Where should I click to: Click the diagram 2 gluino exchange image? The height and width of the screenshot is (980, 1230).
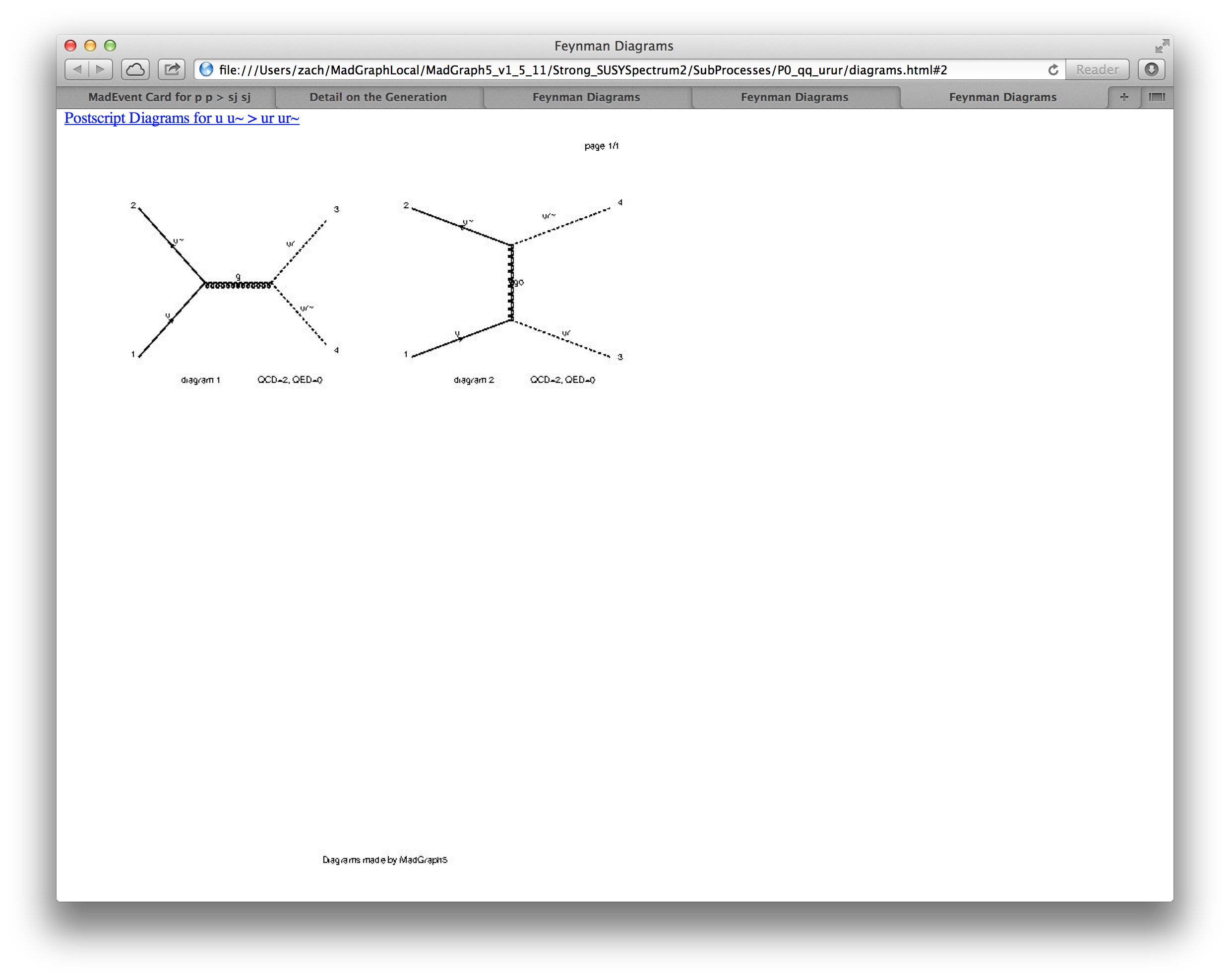point(510,282)
